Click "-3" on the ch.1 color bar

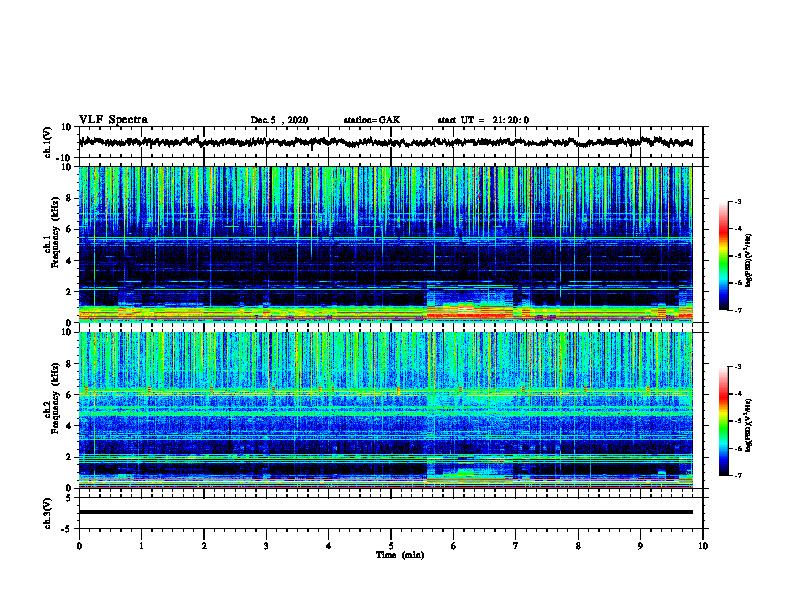click(738, 202)
